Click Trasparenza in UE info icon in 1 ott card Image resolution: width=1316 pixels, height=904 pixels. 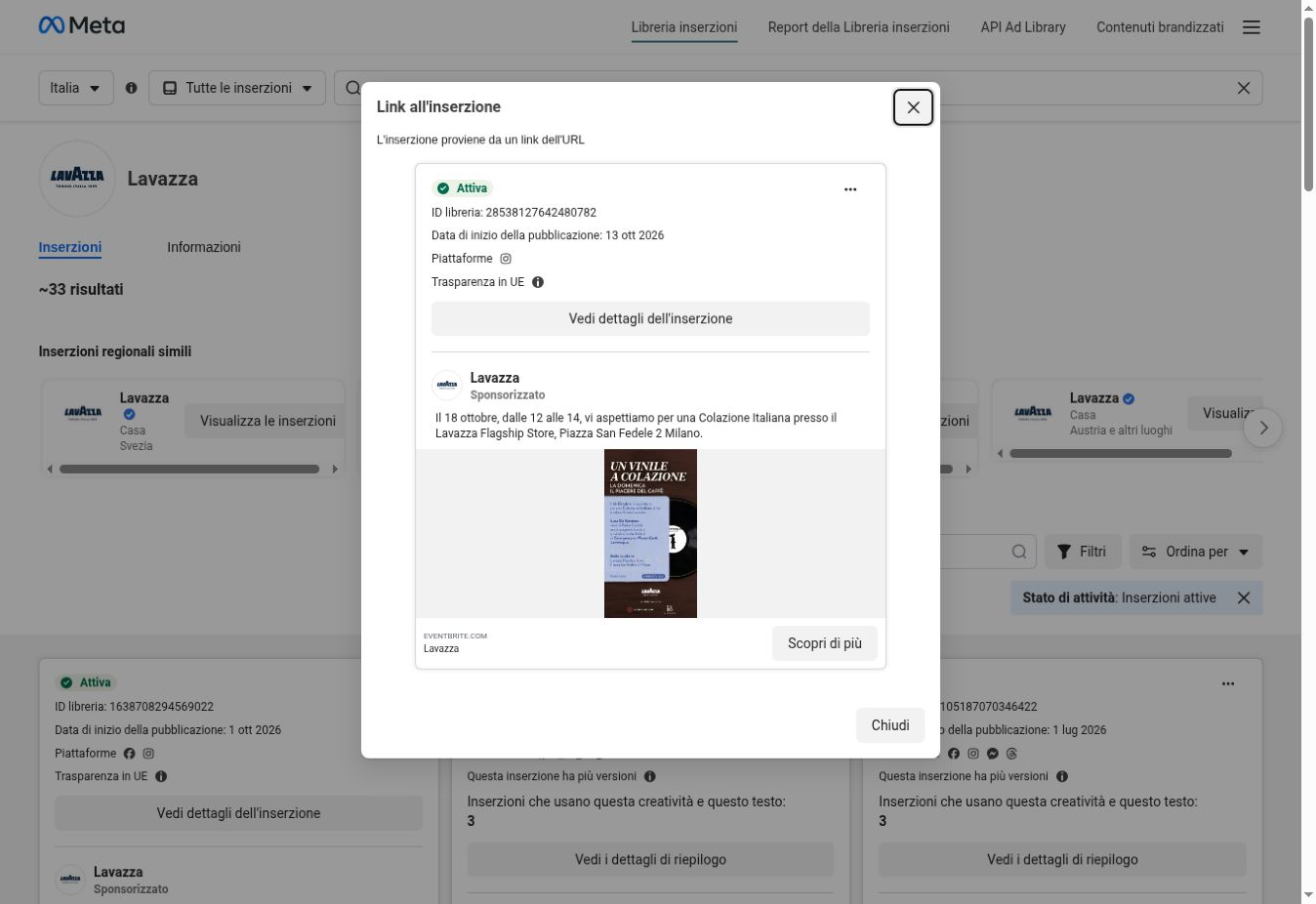pos(161,777)
